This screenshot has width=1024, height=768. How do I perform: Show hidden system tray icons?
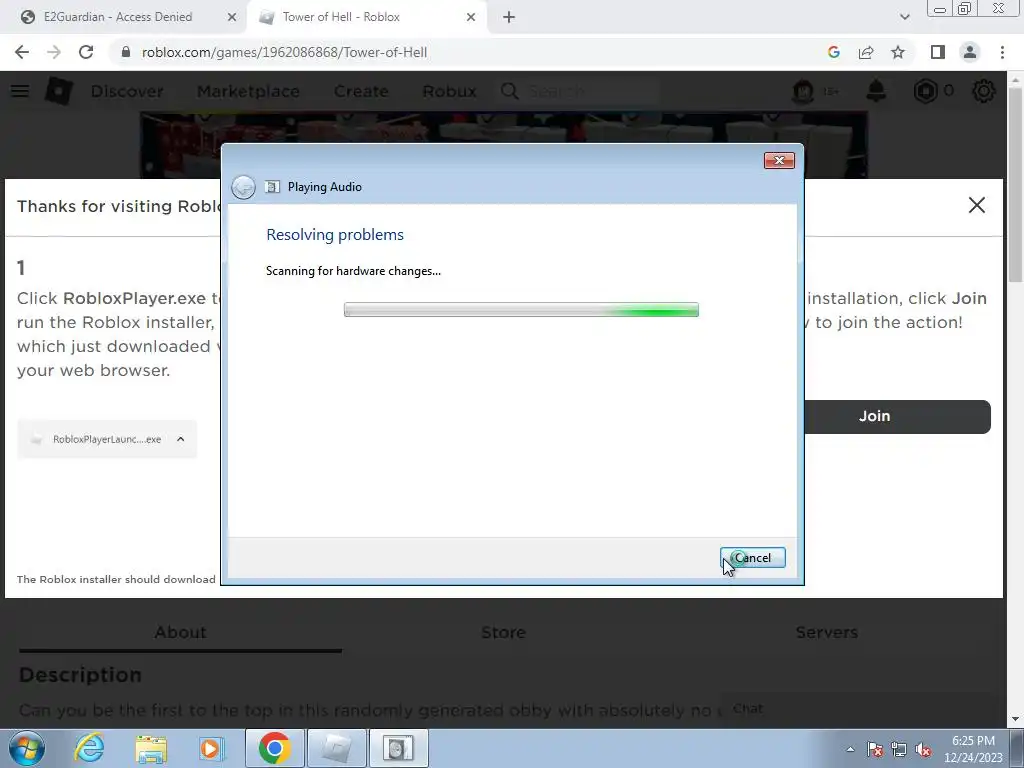850,749
